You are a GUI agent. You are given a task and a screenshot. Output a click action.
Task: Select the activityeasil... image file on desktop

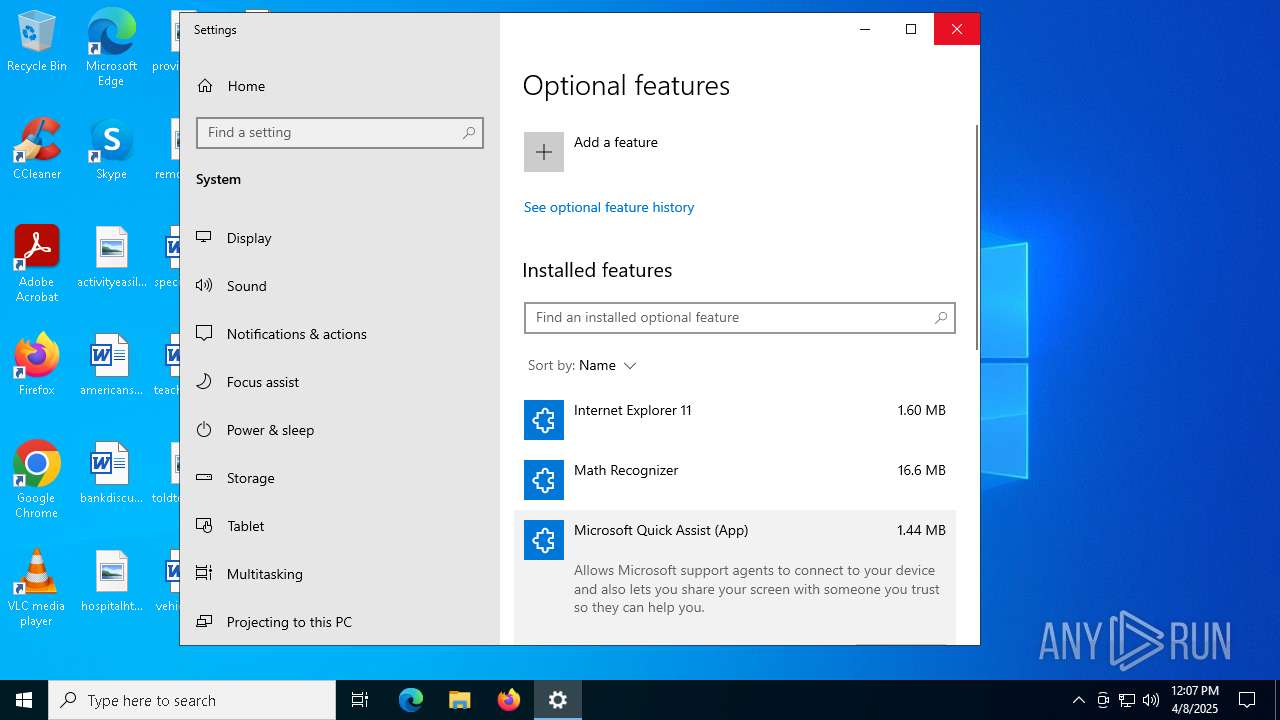point(111,257)
